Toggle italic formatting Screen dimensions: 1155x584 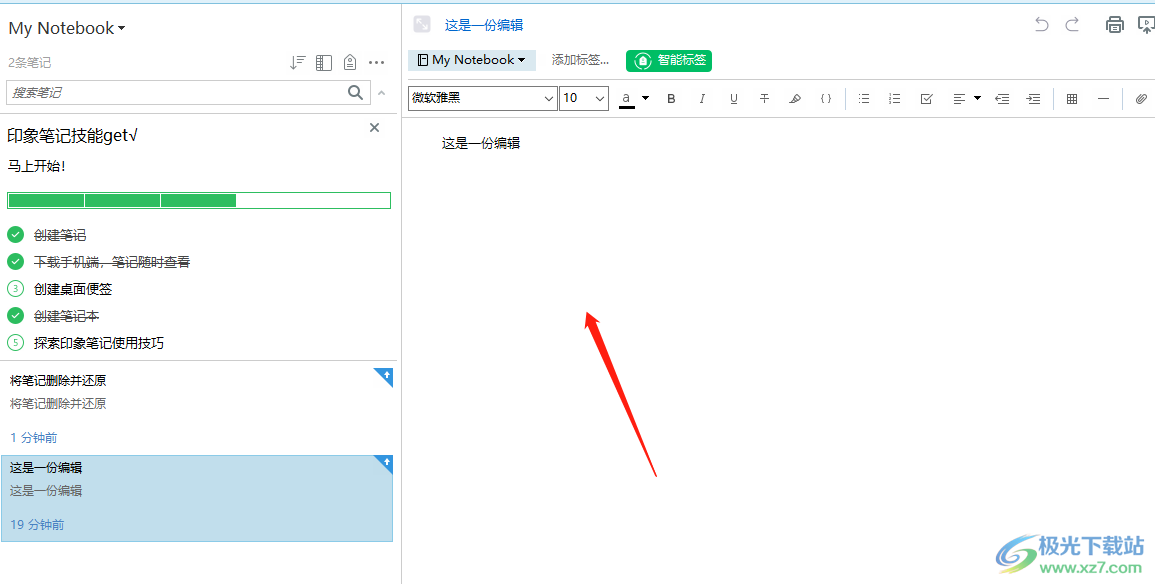[x=702, y=99]
